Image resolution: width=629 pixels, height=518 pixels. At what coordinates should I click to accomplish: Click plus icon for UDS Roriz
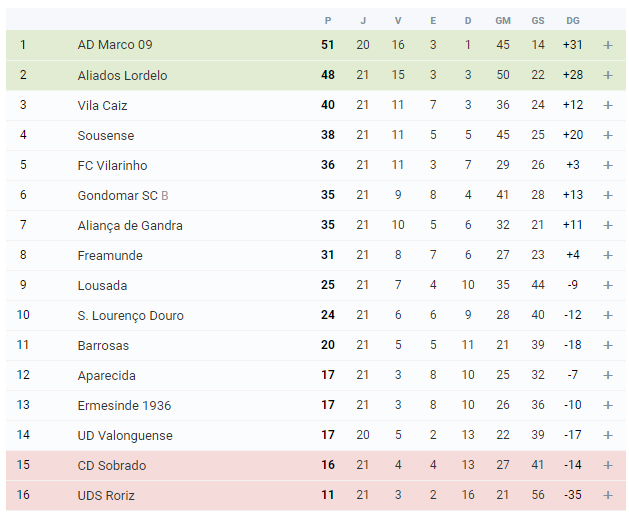point(608,495)
